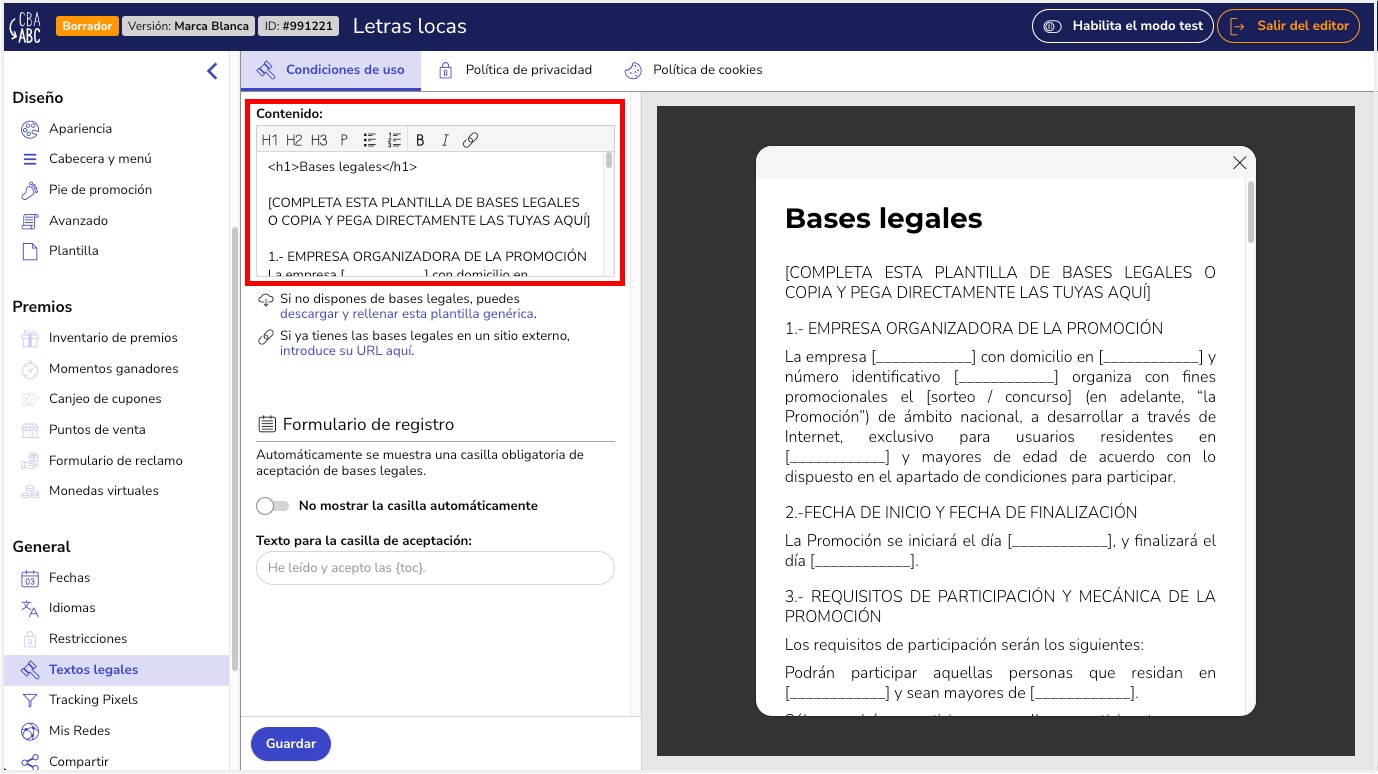
Task: Apply H3 heading in the content toolbar
Action: [x=319, y=140]
